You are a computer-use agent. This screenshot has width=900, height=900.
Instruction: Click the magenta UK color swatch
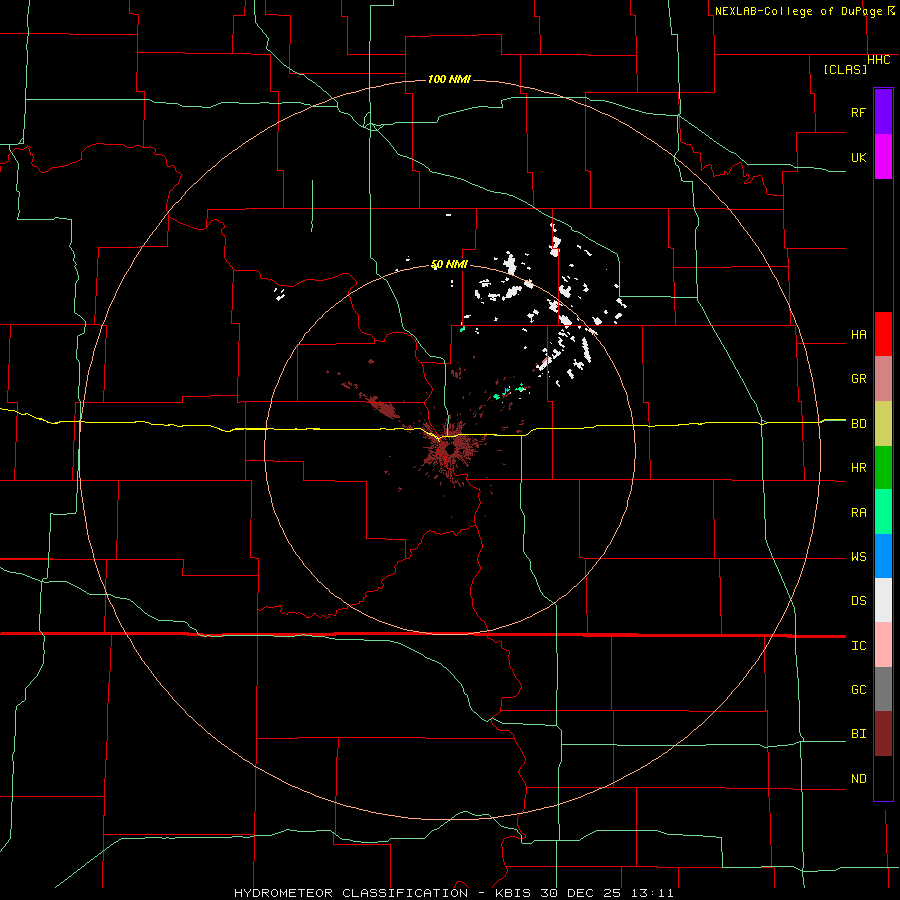(x=883, y=157)
